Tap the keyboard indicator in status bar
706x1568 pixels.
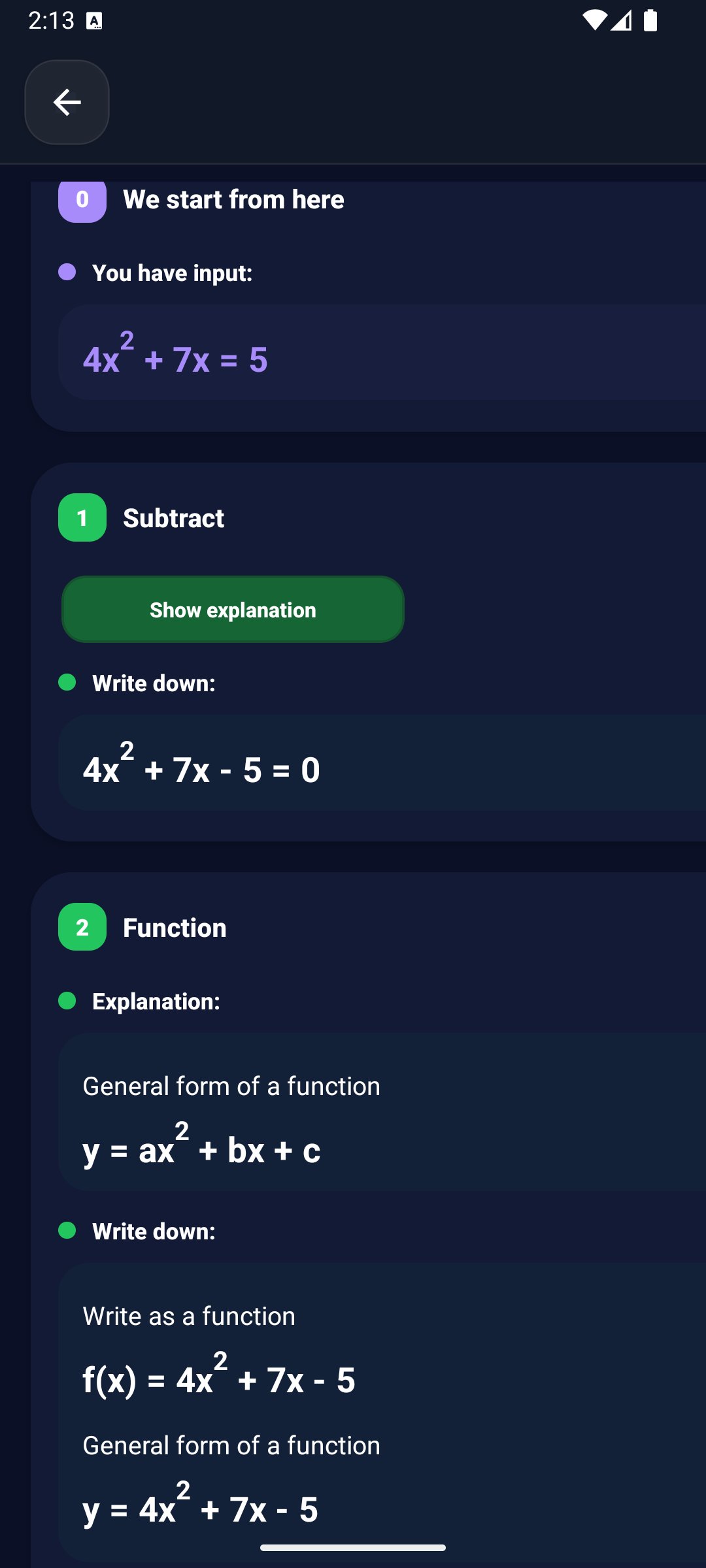click(94, 22)
